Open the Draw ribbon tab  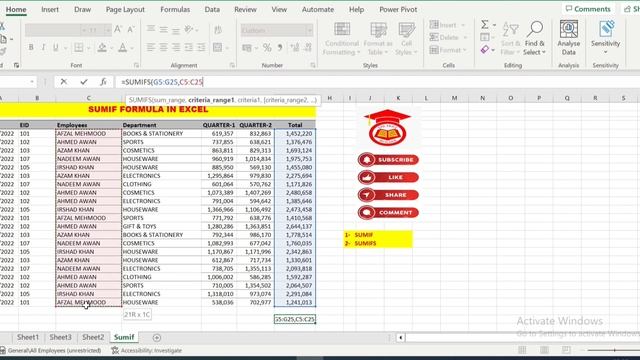point(82,9)
